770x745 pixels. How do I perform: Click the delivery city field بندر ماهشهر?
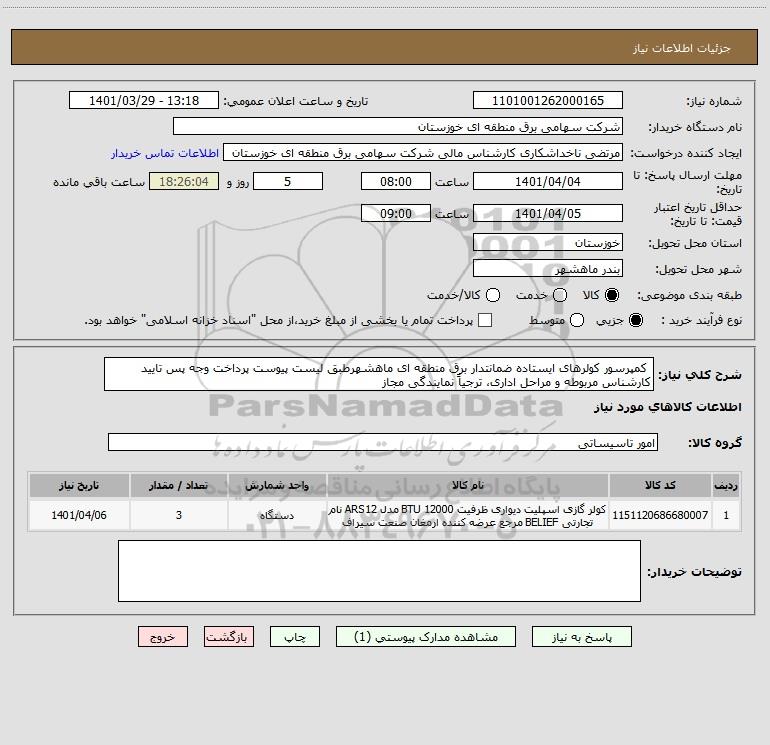[548, 268]
